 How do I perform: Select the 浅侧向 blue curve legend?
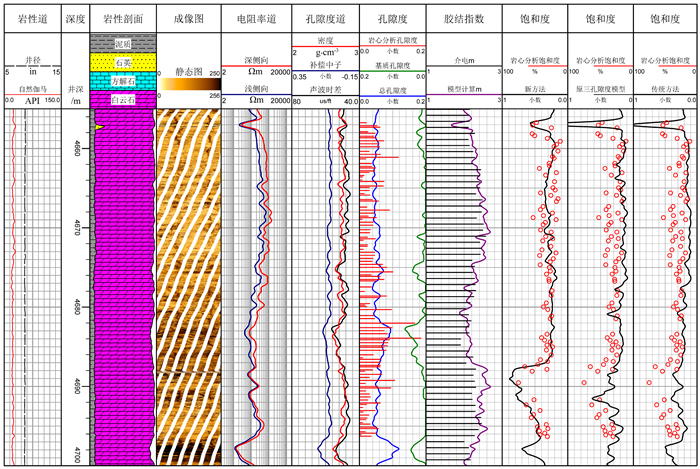254,89
